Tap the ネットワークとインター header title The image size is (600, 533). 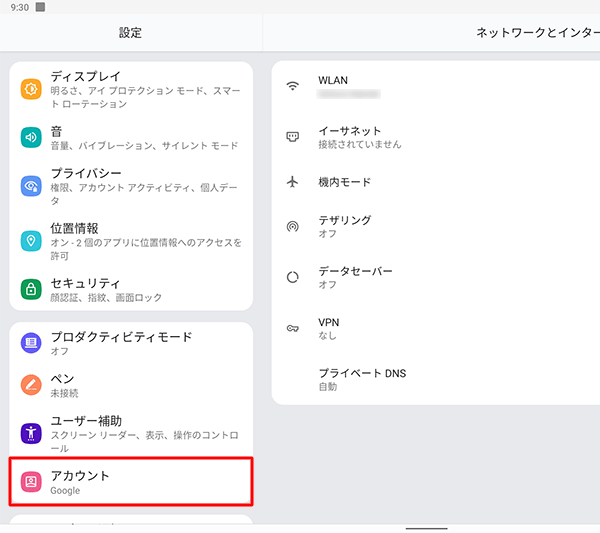(538, 33)
